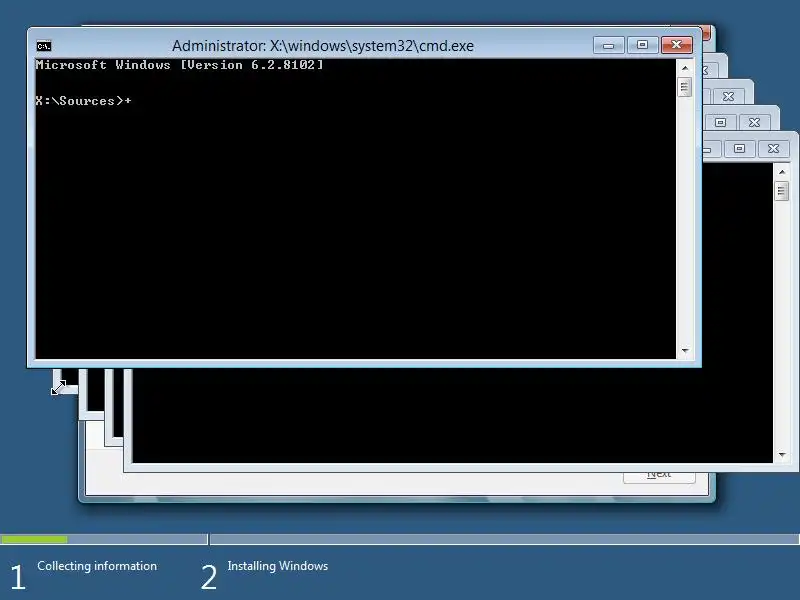800x600 pixels.
Task: Maximize the front Administrator cmd.exe window
Action: (642, 45)
